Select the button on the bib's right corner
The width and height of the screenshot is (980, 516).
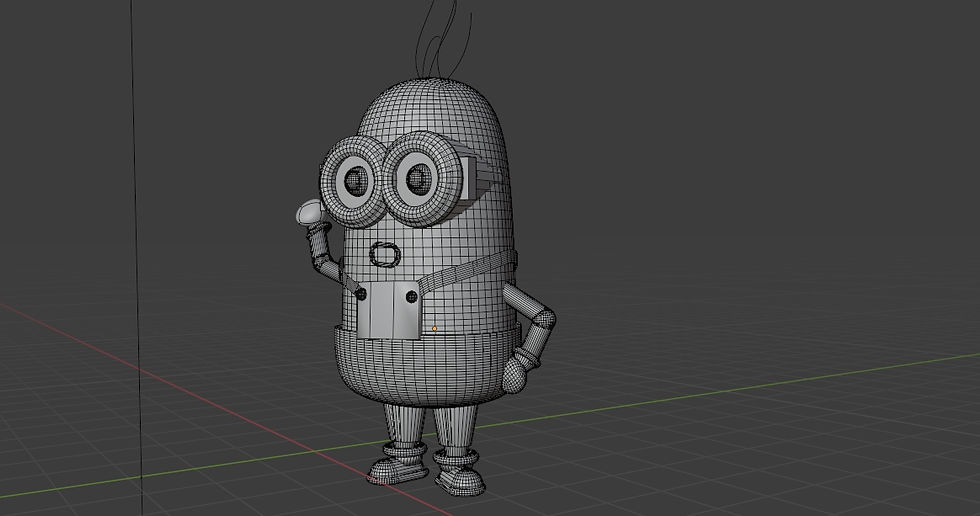(412, 297)
